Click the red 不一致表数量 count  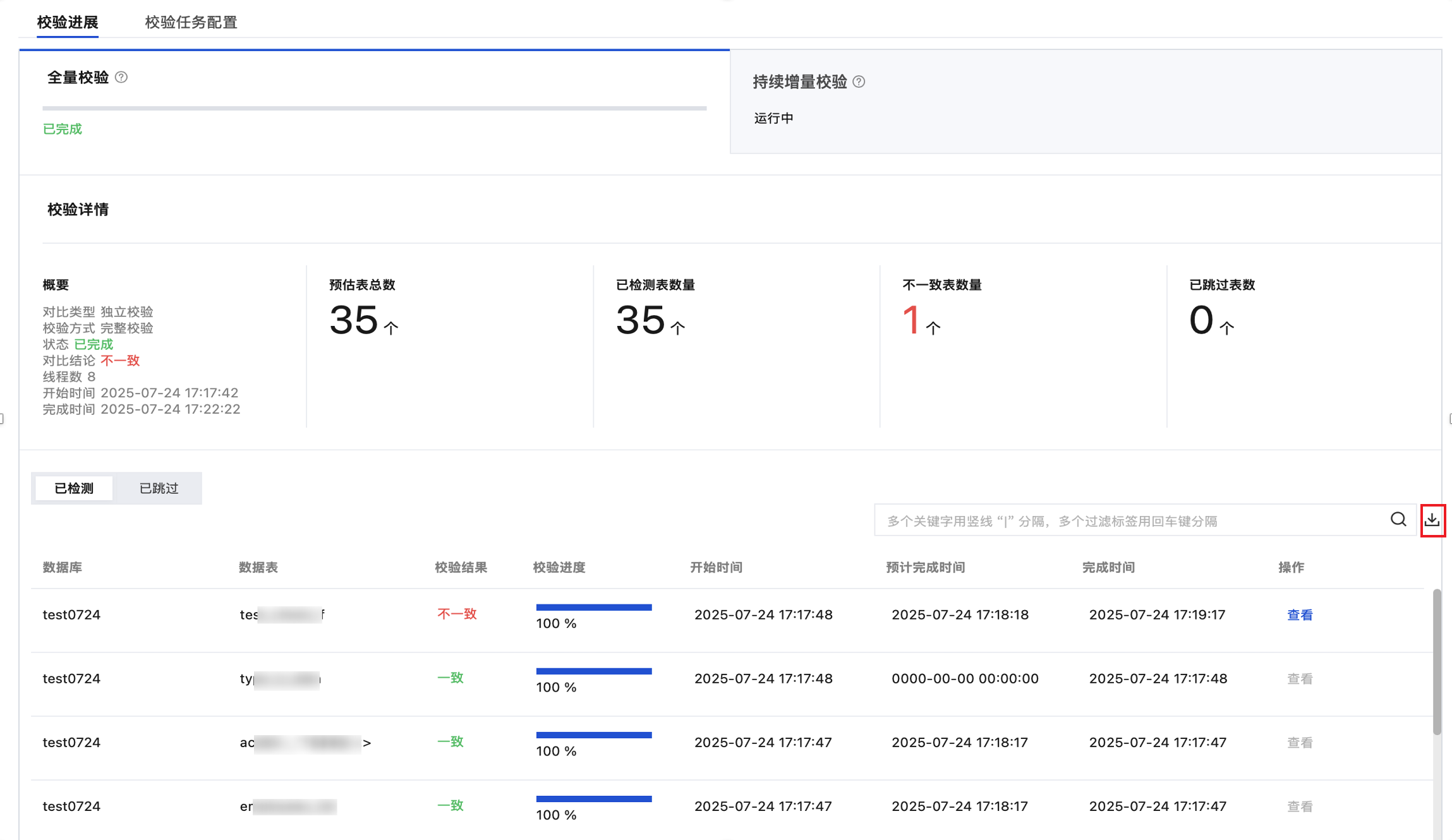point(911,320)
